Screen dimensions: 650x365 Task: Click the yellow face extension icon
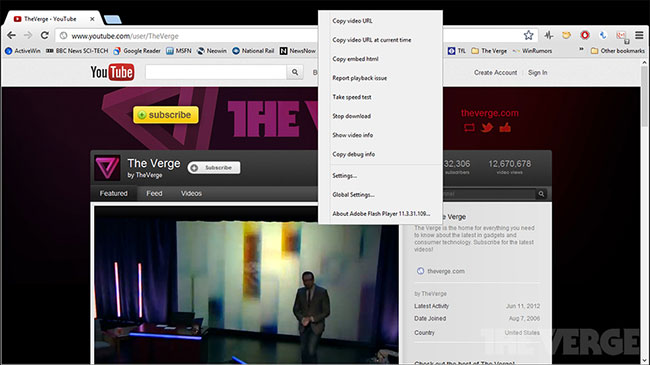[x=566, y=35]
